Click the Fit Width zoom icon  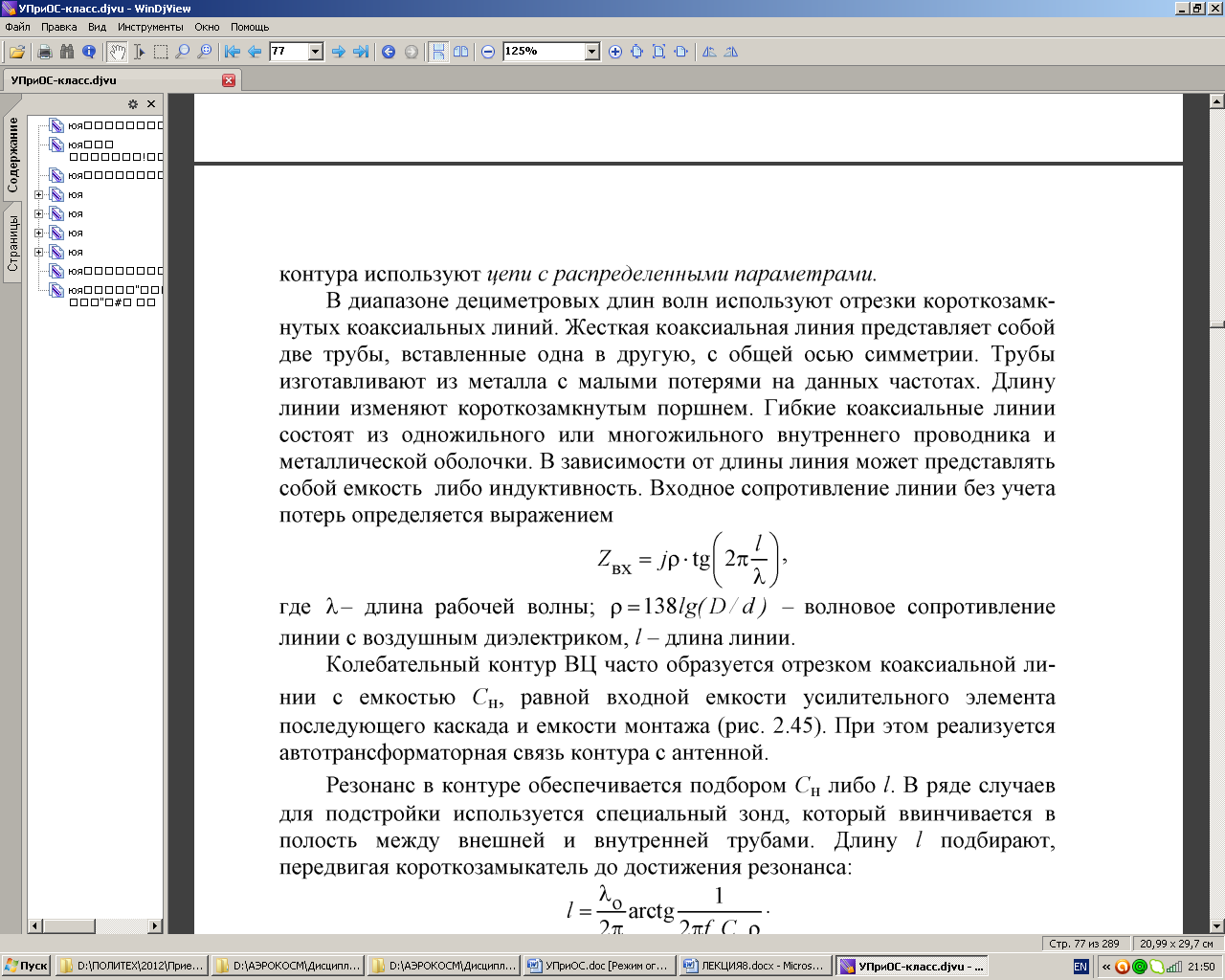pos(637,52)
